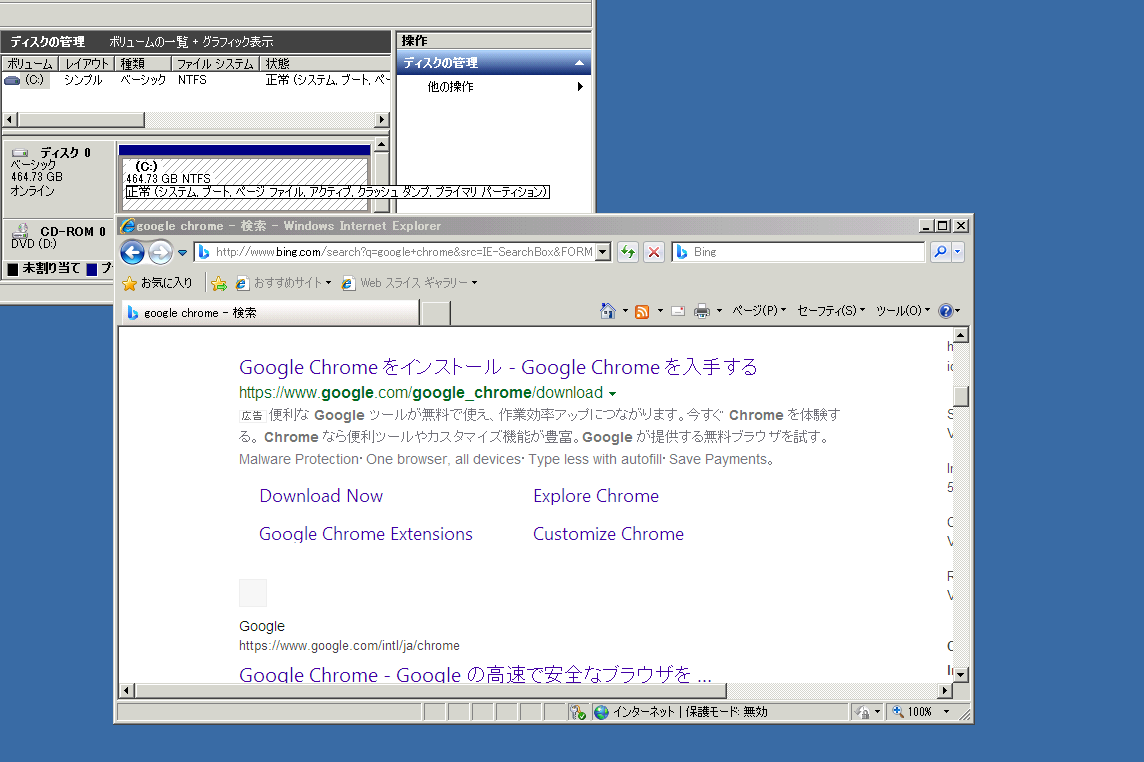Image resolution: width=1144 pixels, height=762 pixels.
Task: Click the Bing.com URL in address bar
Action: point(404,252)
